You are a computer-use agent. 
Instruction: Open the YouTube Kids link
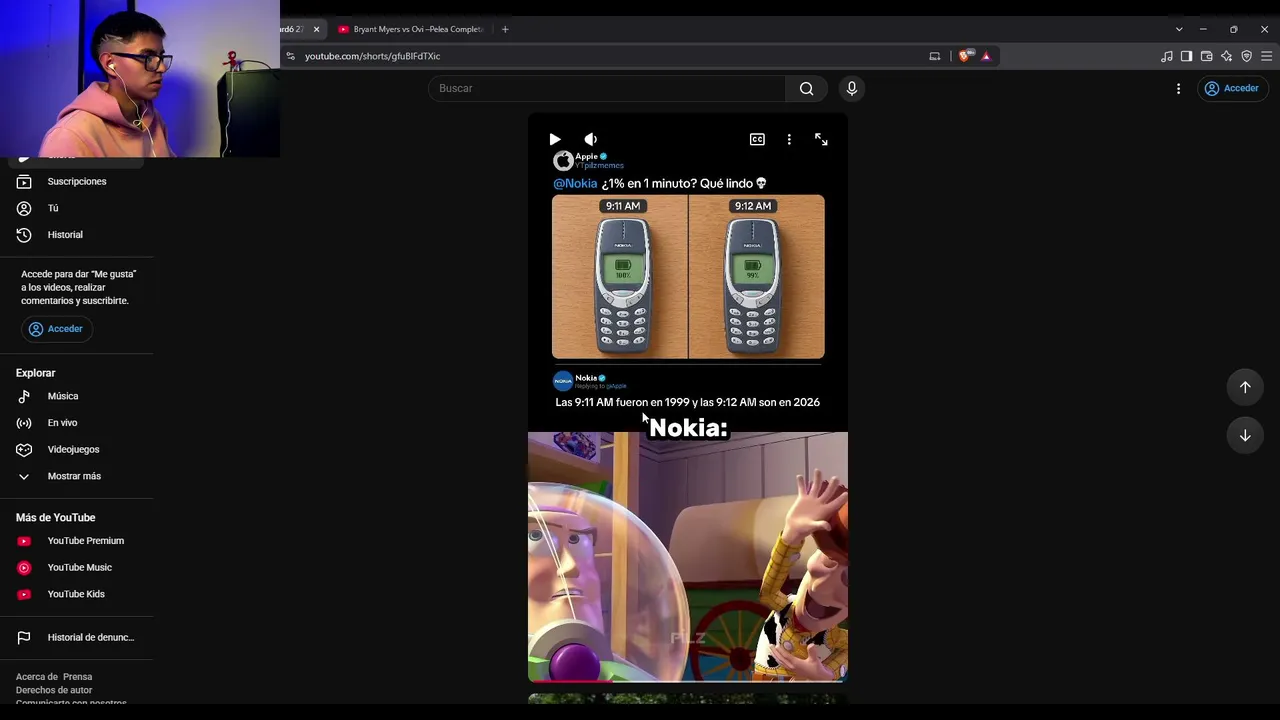(x=77, y=594)
